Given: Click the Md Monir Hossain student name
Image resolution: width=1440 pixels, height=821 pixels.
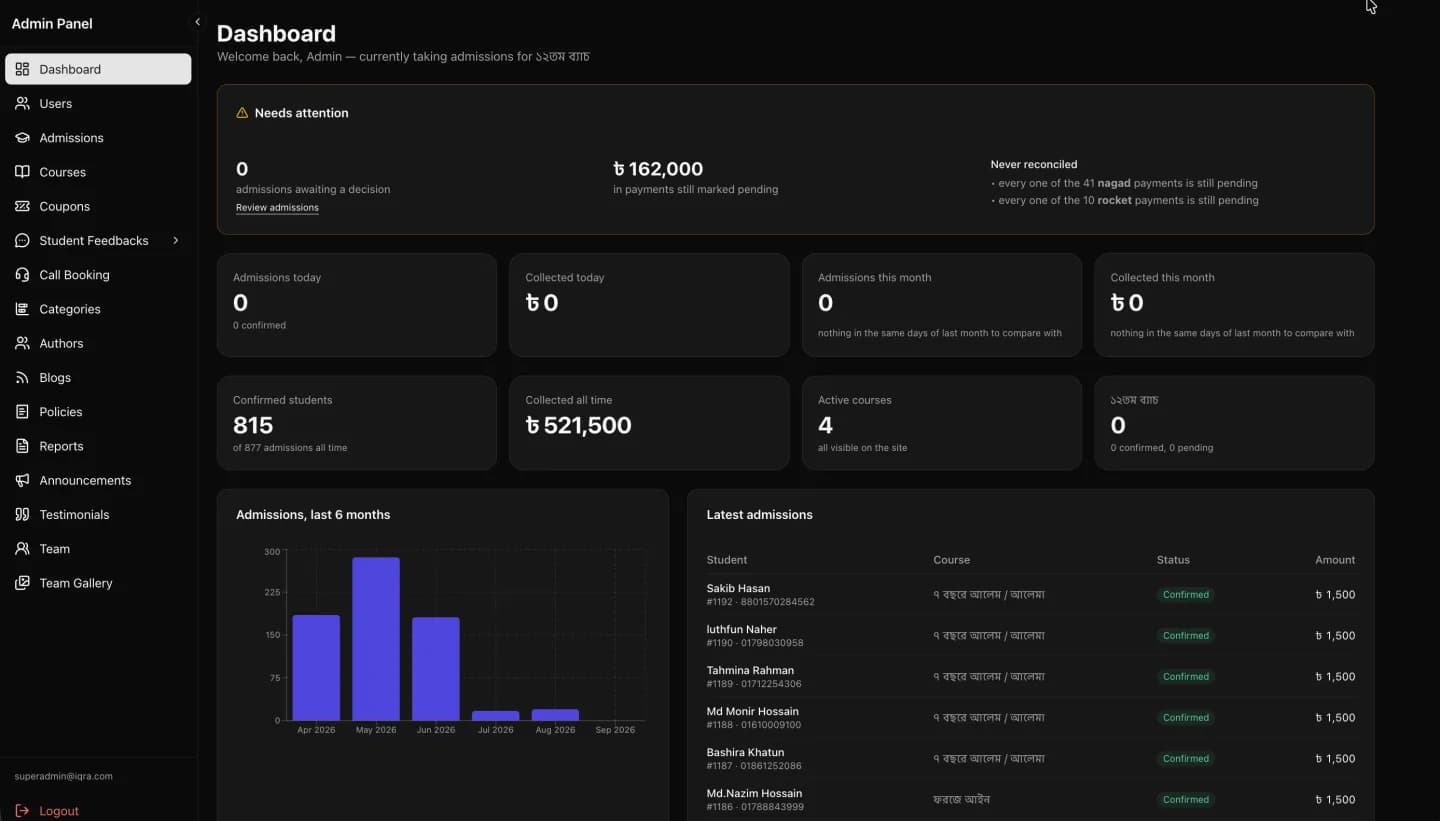Looking at the screenshot, I should 752,711.
